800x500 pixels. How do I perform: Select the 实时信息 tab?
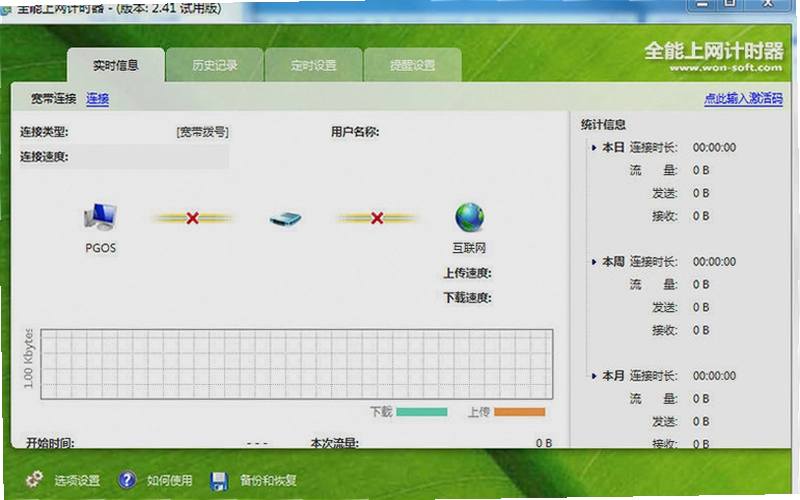click(116, 65)
